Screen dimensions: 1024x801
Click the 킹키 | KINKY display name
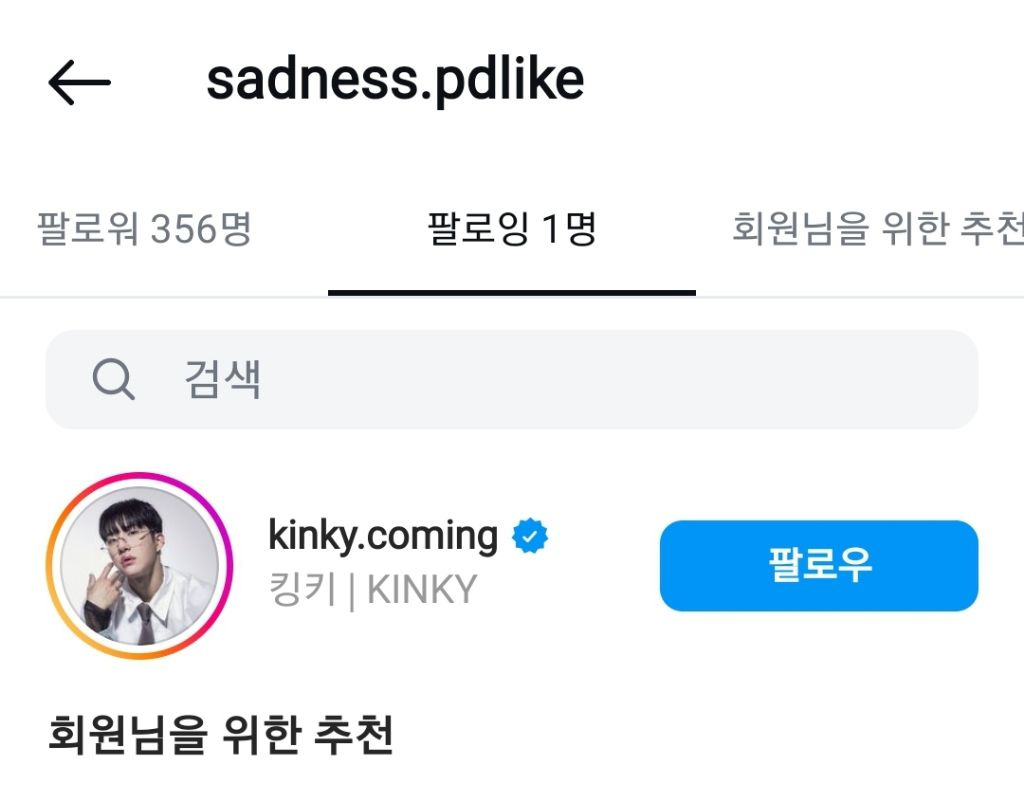(372, 590)
